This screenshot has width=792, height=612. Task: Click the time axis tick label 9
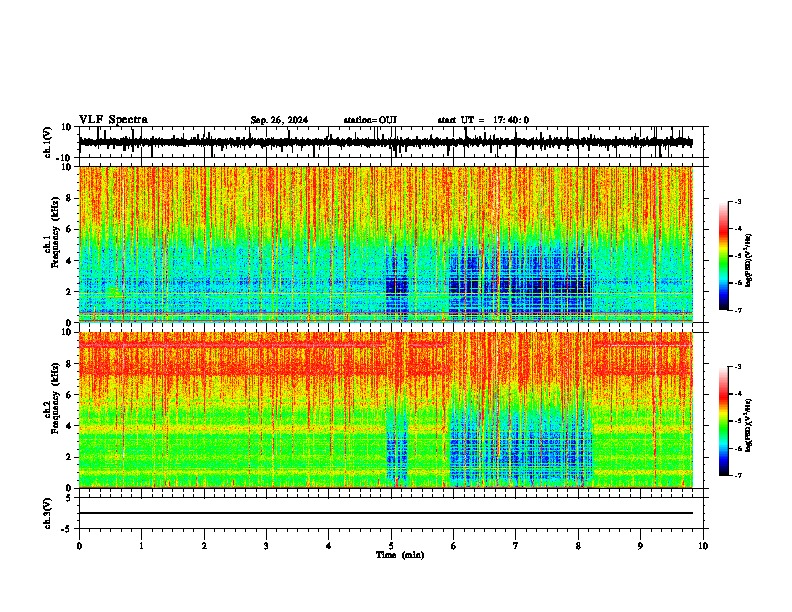(x=640, y=546)
